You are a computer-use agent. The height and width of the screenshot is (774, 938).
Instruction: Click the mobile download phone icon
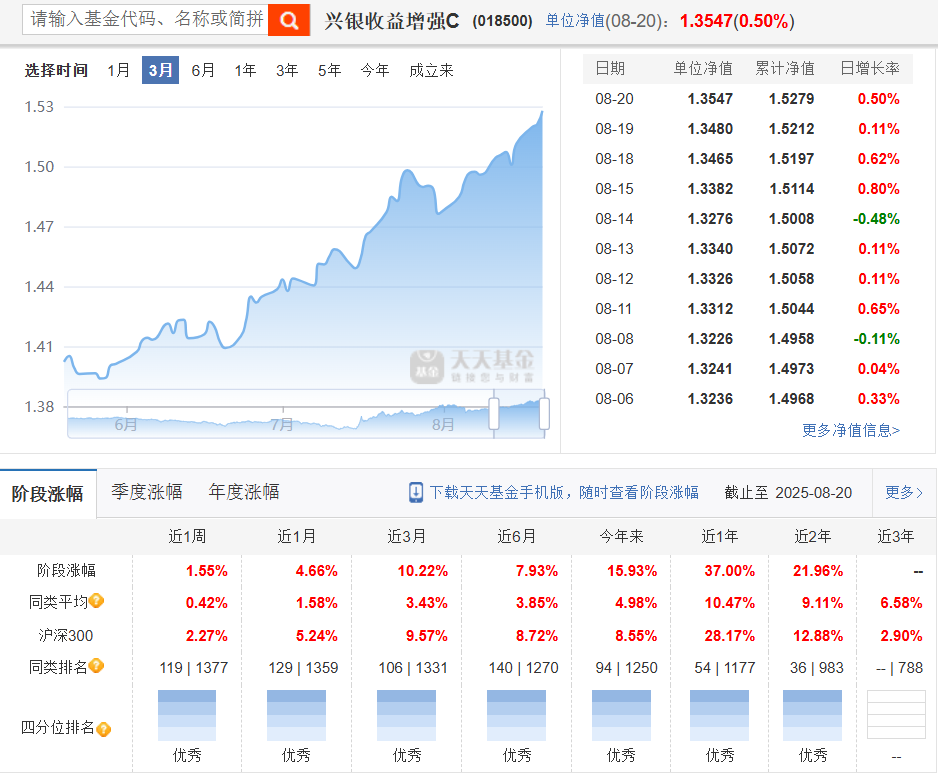click(x=416, y=492)
